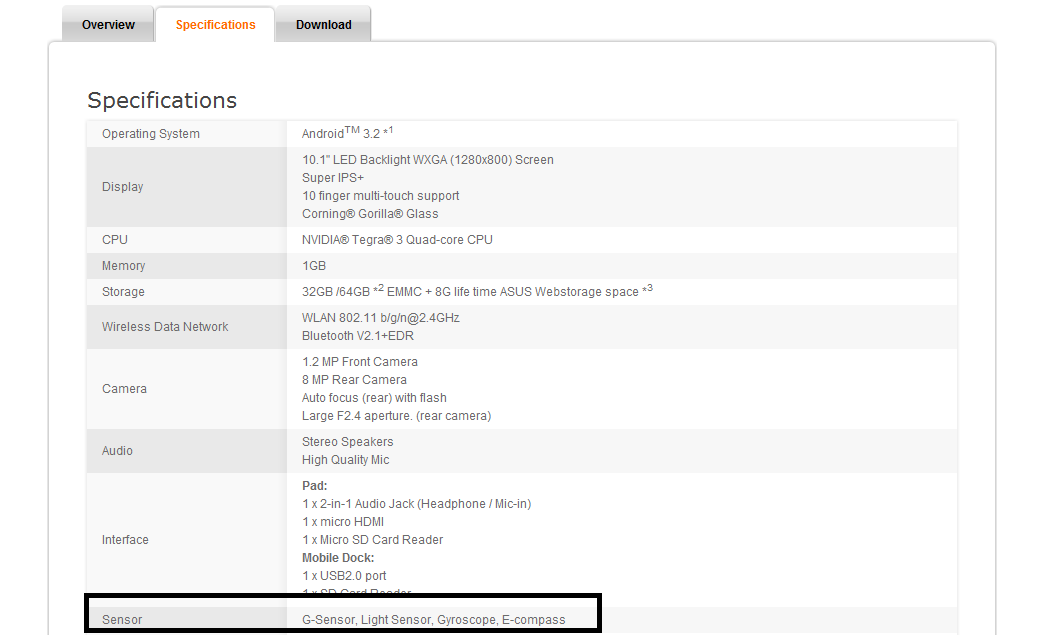Screen dimensions: 1040x635
Task: Open the Overview tab
Action: pos(108,25)
